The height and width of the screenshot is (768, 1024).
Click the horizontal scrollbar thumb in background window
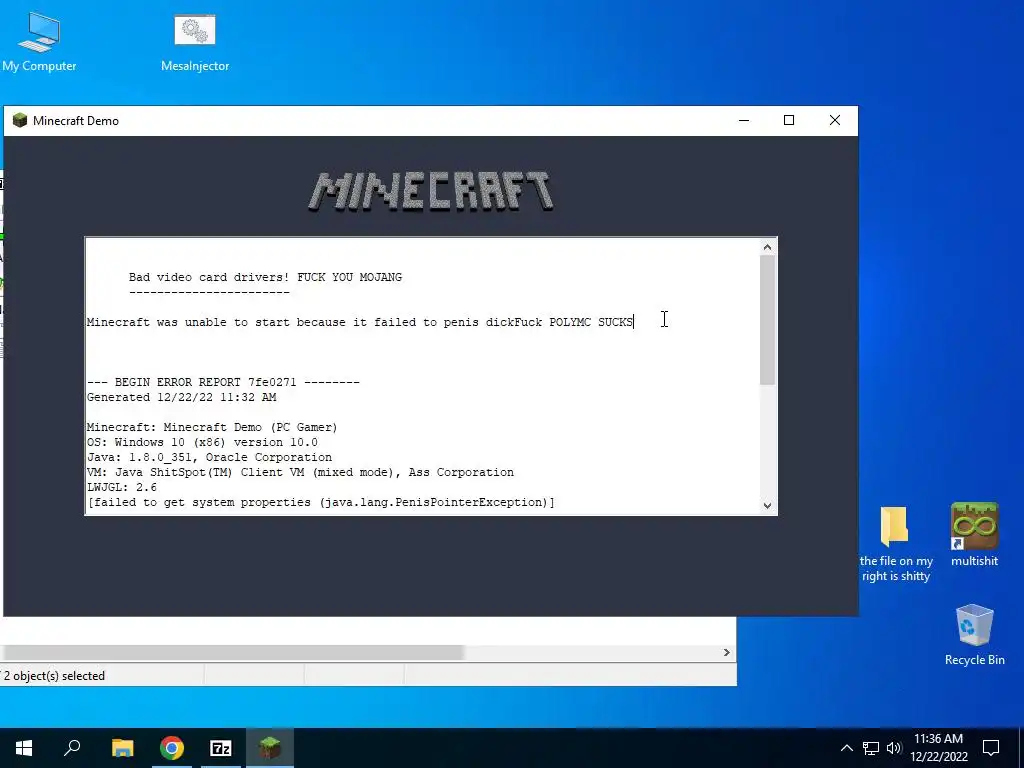pyautogui.click(x=232, y=652)
